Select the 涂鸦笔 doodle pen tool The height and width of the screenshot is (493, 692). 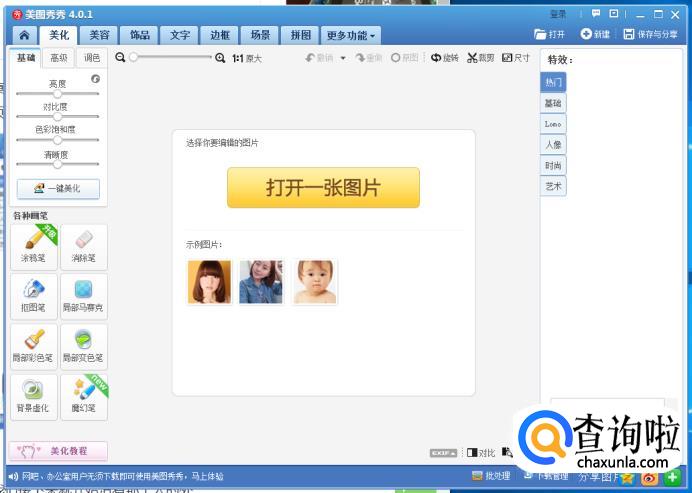tap(32, 246)
